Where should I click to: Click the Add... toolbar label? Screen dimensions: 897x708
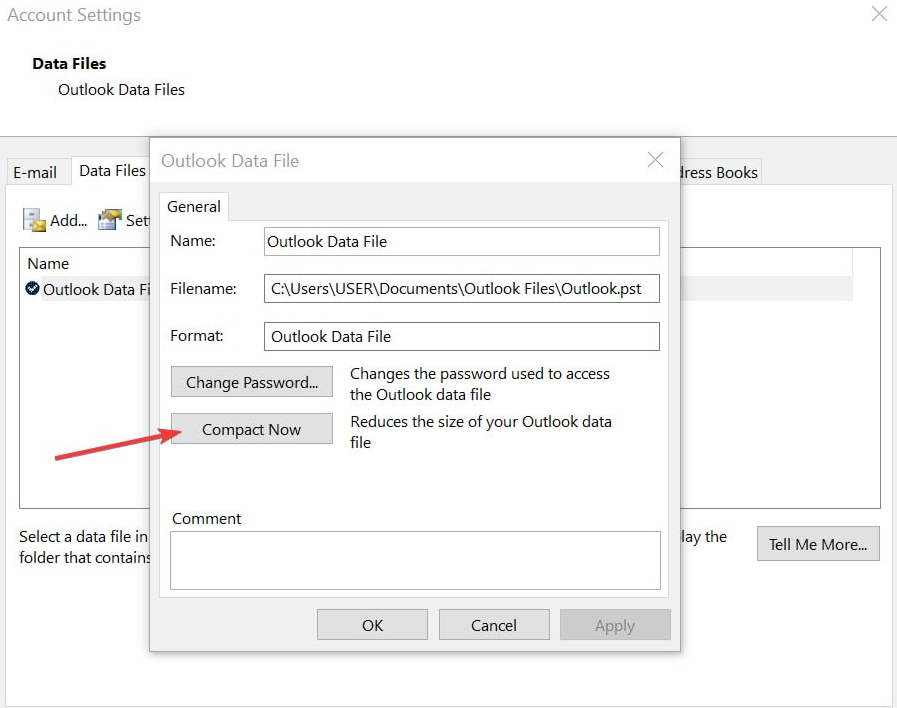(x=69, y=220)
